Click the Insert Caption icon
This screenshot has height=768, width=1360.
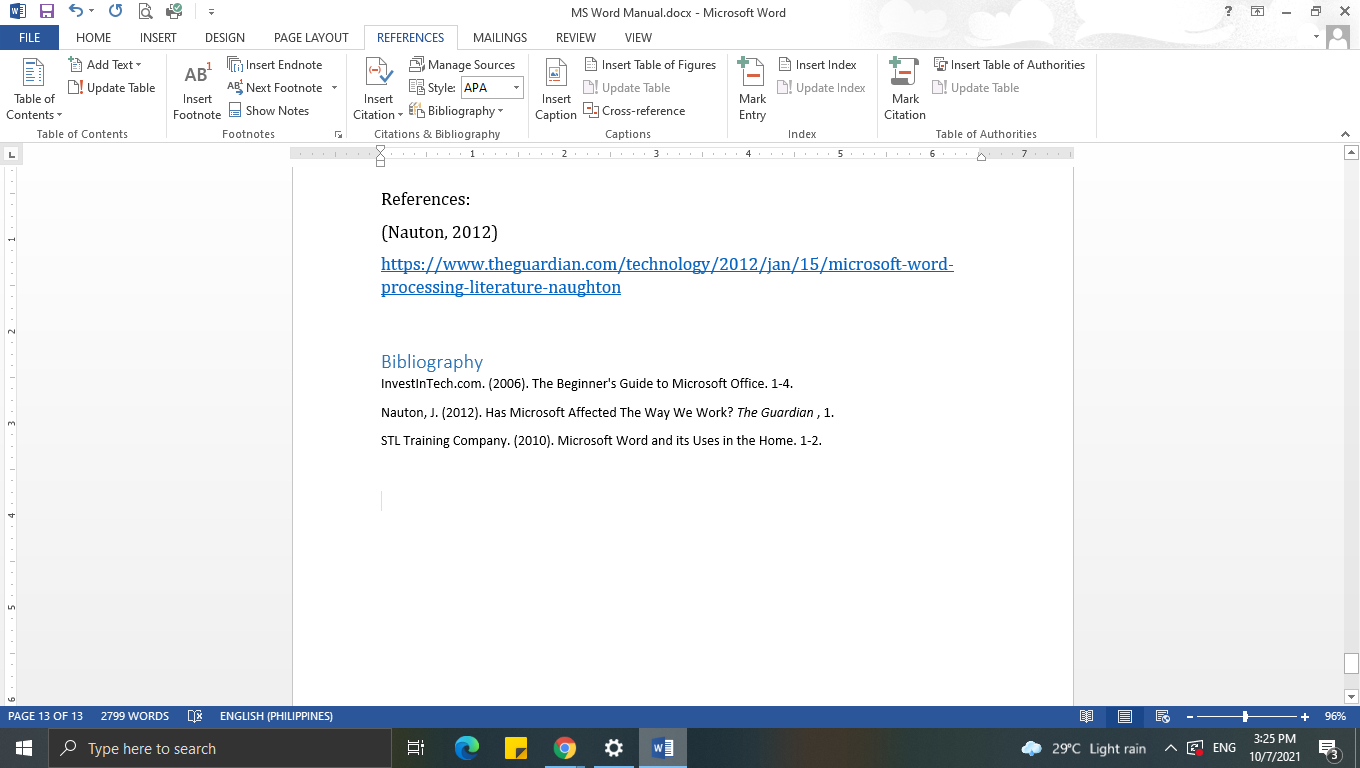point(556,90)
